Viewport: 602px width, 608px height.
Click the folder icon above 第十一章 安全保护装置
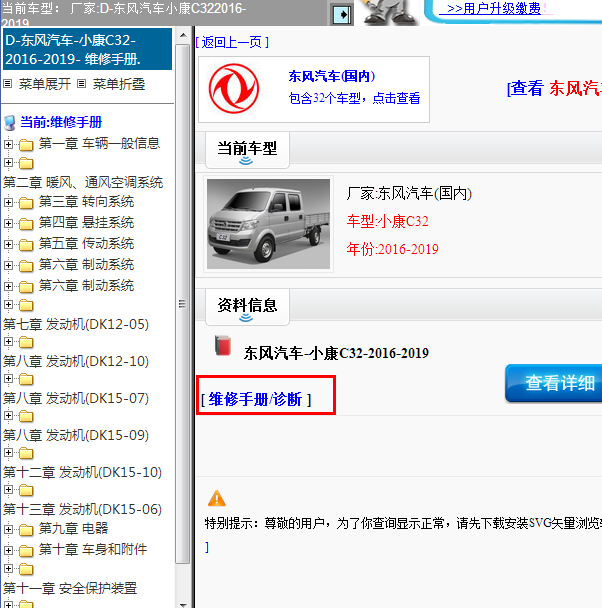click(x=26, y=569)
